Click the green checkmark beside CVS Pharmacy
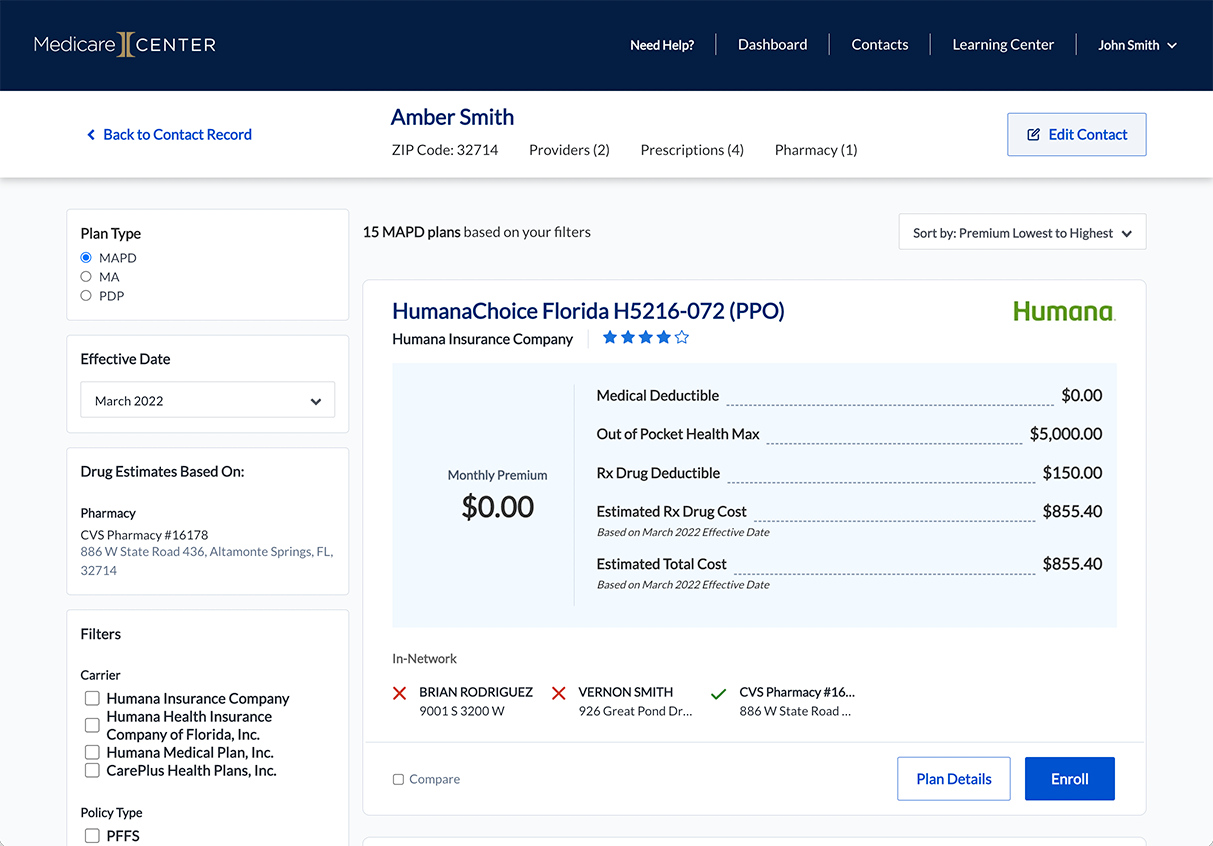The height and width of the screenshot is (846, 1213). coord(718,693)
